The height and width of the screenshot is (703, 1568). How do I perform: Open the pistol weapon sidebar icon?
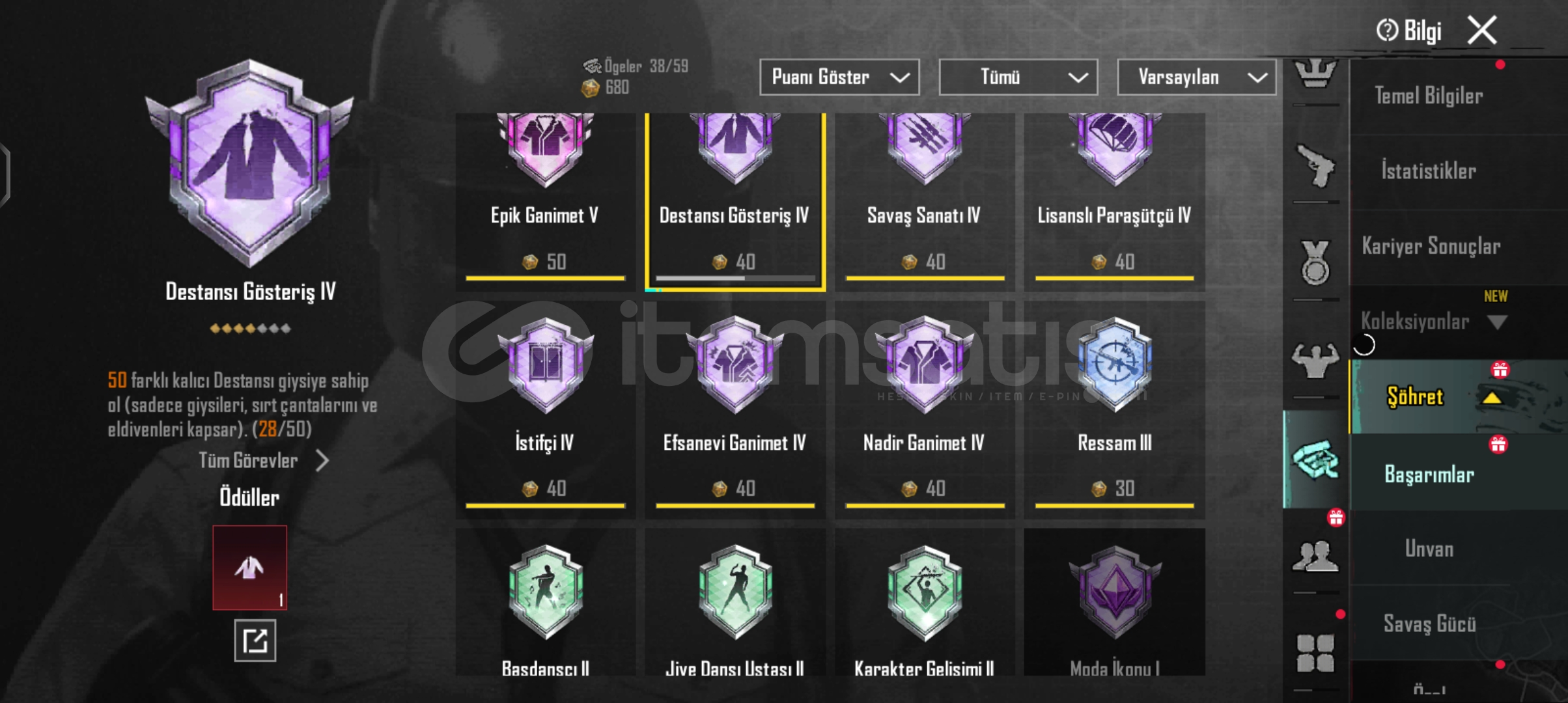(x=1315, y=167)
